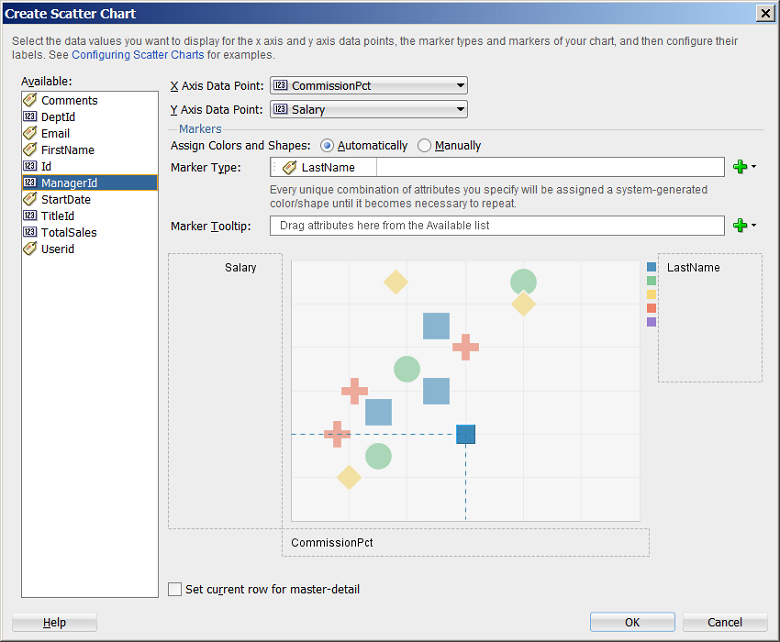Click tag icon next to Email
780x642 pixels.
coord(30,133)
